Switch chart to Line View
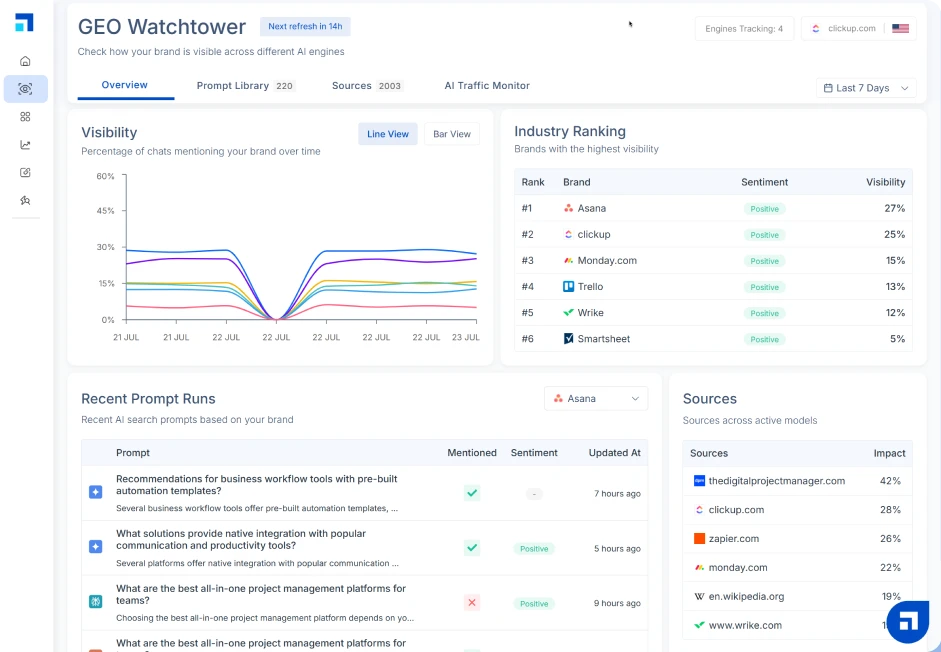The height and width of the screenshot is (652, 941). pyautogui.click(x=388, y=134)
